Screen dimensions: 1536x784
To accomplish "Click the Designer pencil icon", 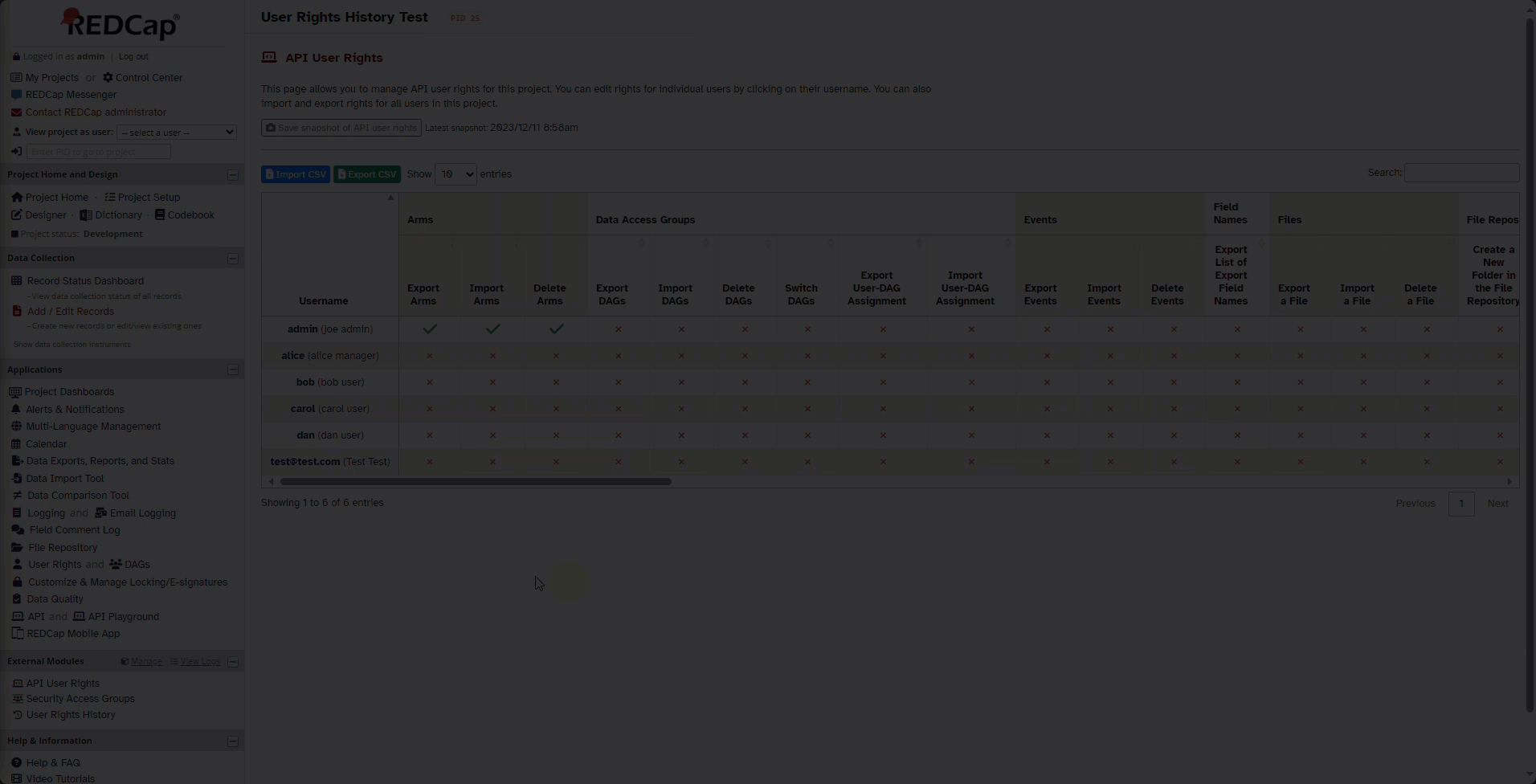I will (x=16, y=215).
